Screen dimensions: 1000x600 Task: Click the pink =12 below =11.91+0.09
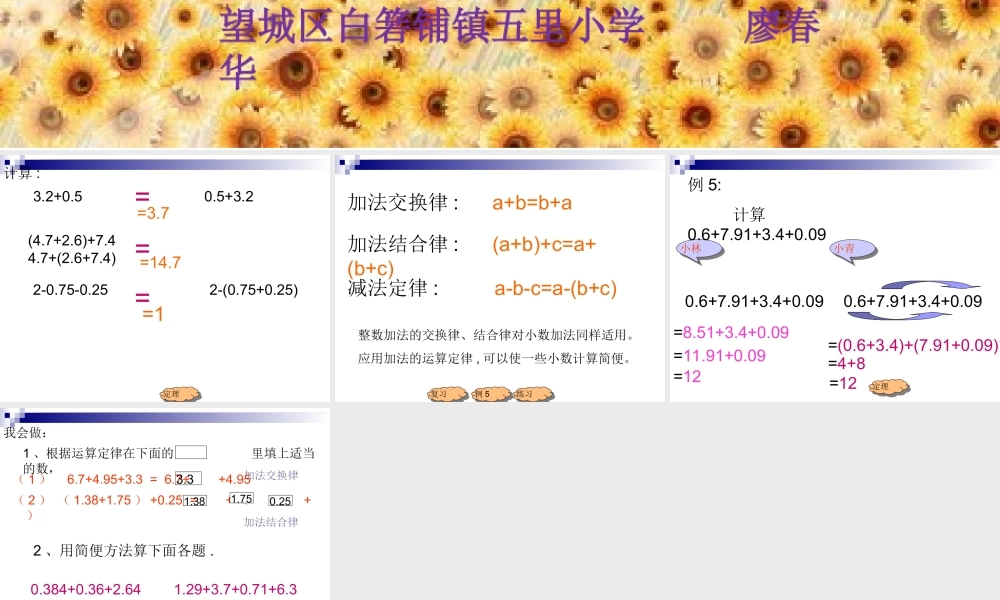click(687, 376)
